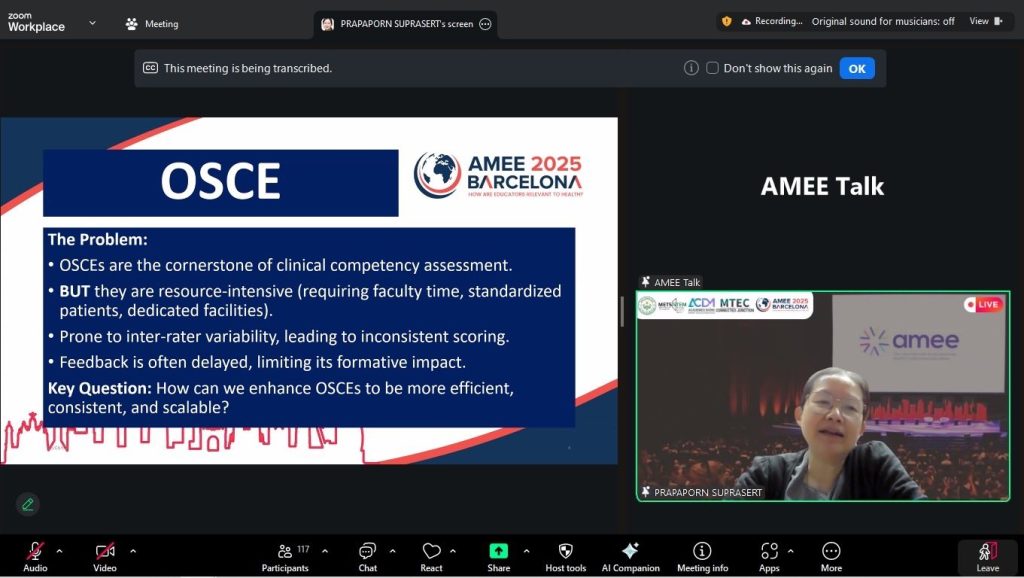Image resolution: width=1024 pixels, height=578 pixels.
Task: Click the annotation pencil on shared screen
Action: (27, 504)
